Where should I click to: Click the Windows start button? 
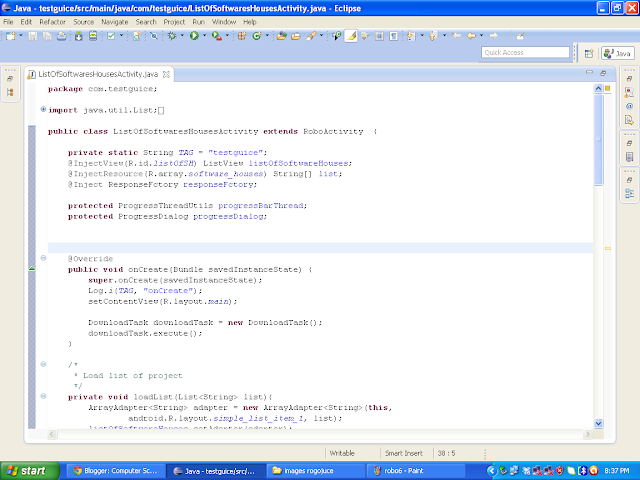point(30,471)
